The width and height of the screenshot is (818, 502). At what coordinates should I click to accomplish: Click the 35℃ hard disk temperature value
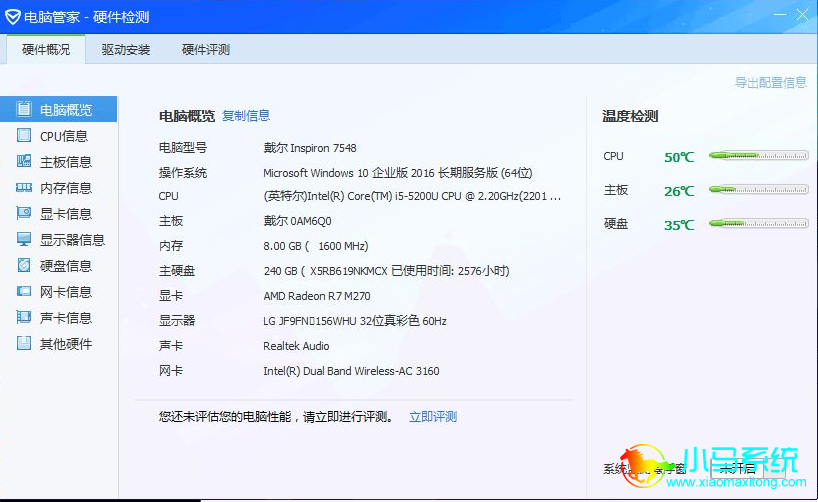pyautogui.click(x=679, y=225)
